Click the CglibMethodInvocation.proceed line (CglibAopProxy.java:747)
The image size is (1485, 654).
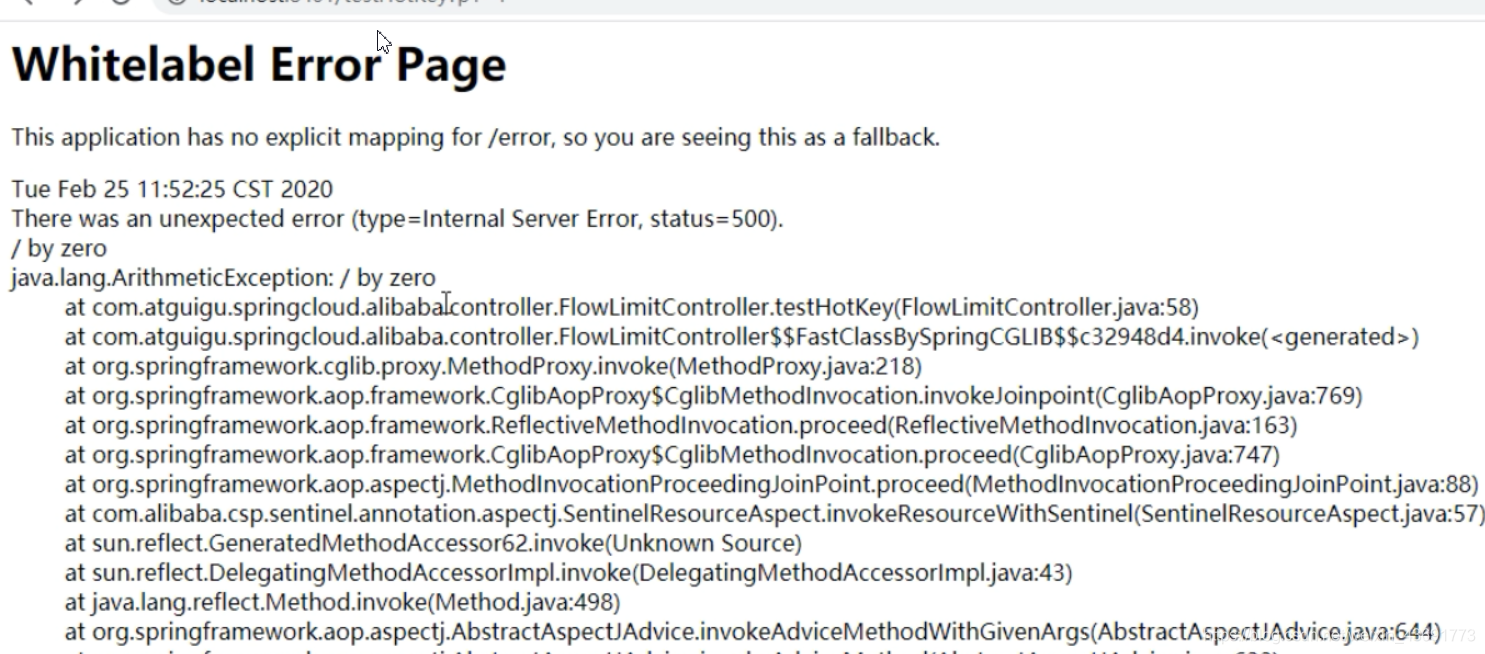click(x=672, y=455)
